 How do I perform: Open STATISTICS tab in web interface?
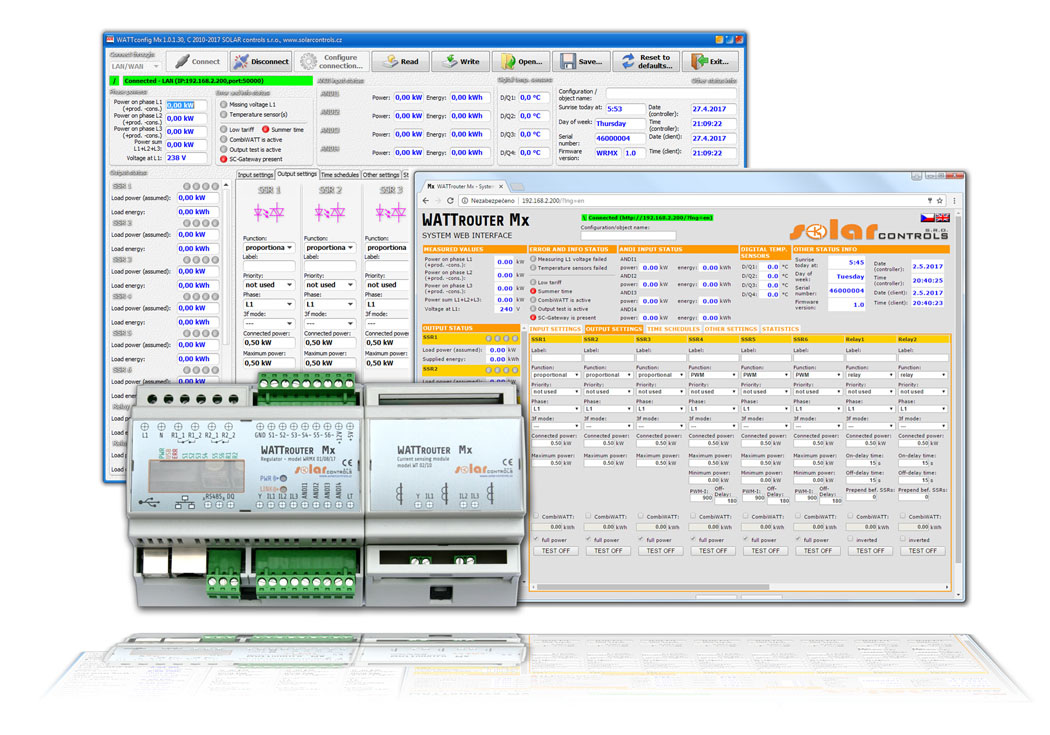780,329
